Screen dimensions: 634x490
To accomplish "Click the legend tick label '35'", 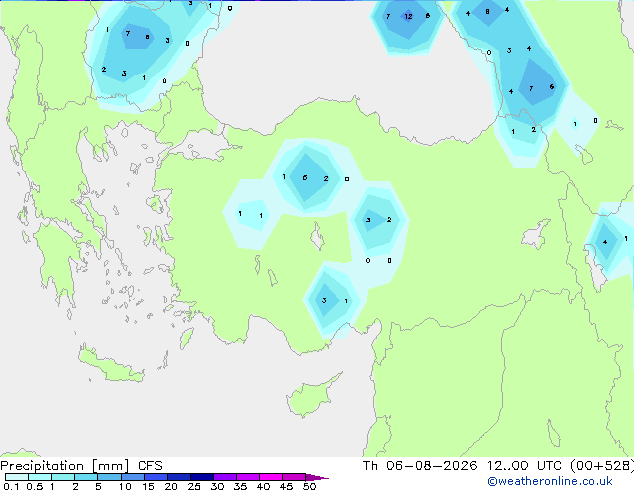I will [x=240, y=486].
